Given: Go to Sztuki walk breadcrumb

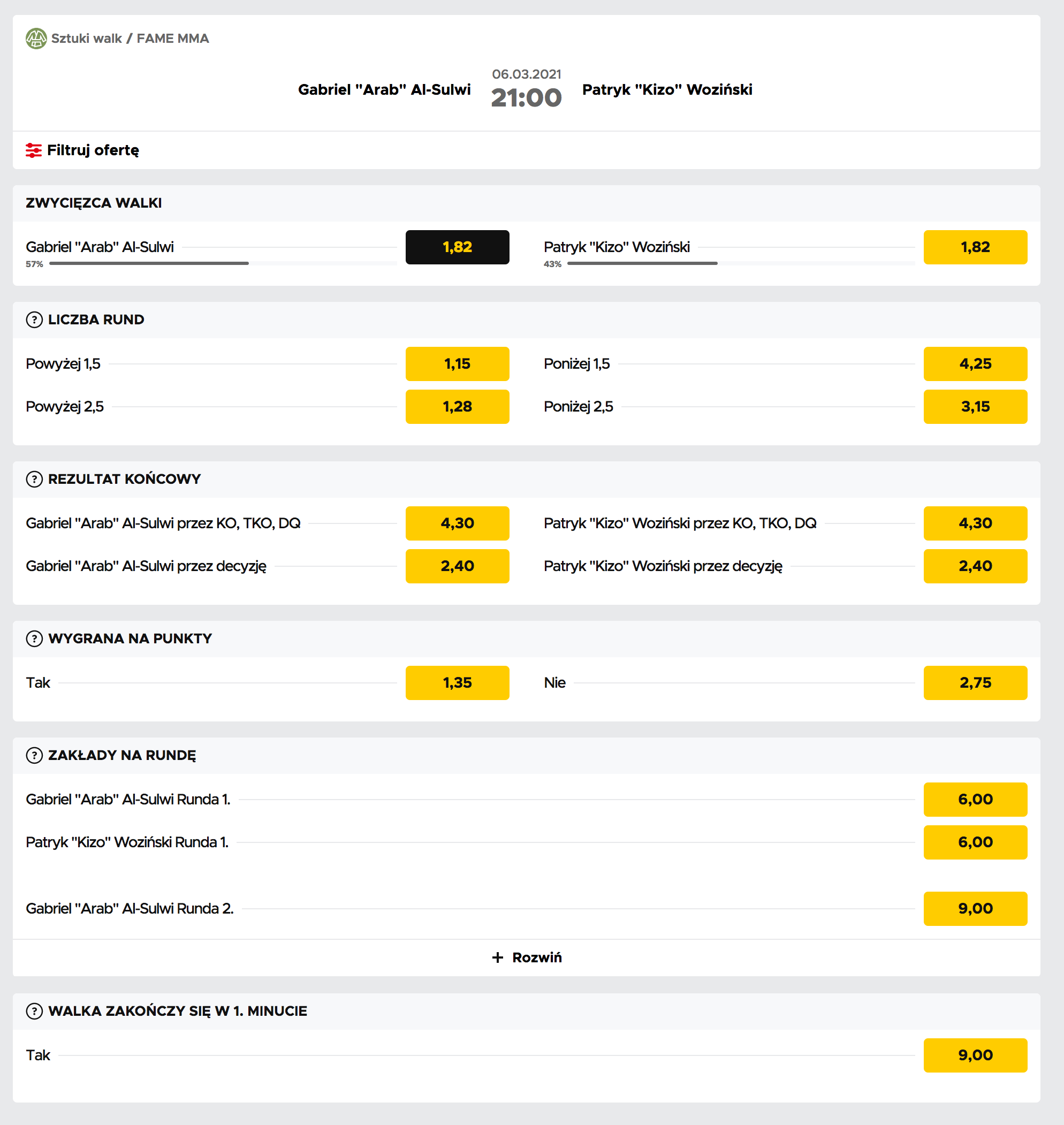Looking at the screenshot, I should click(x=86, y=39).
